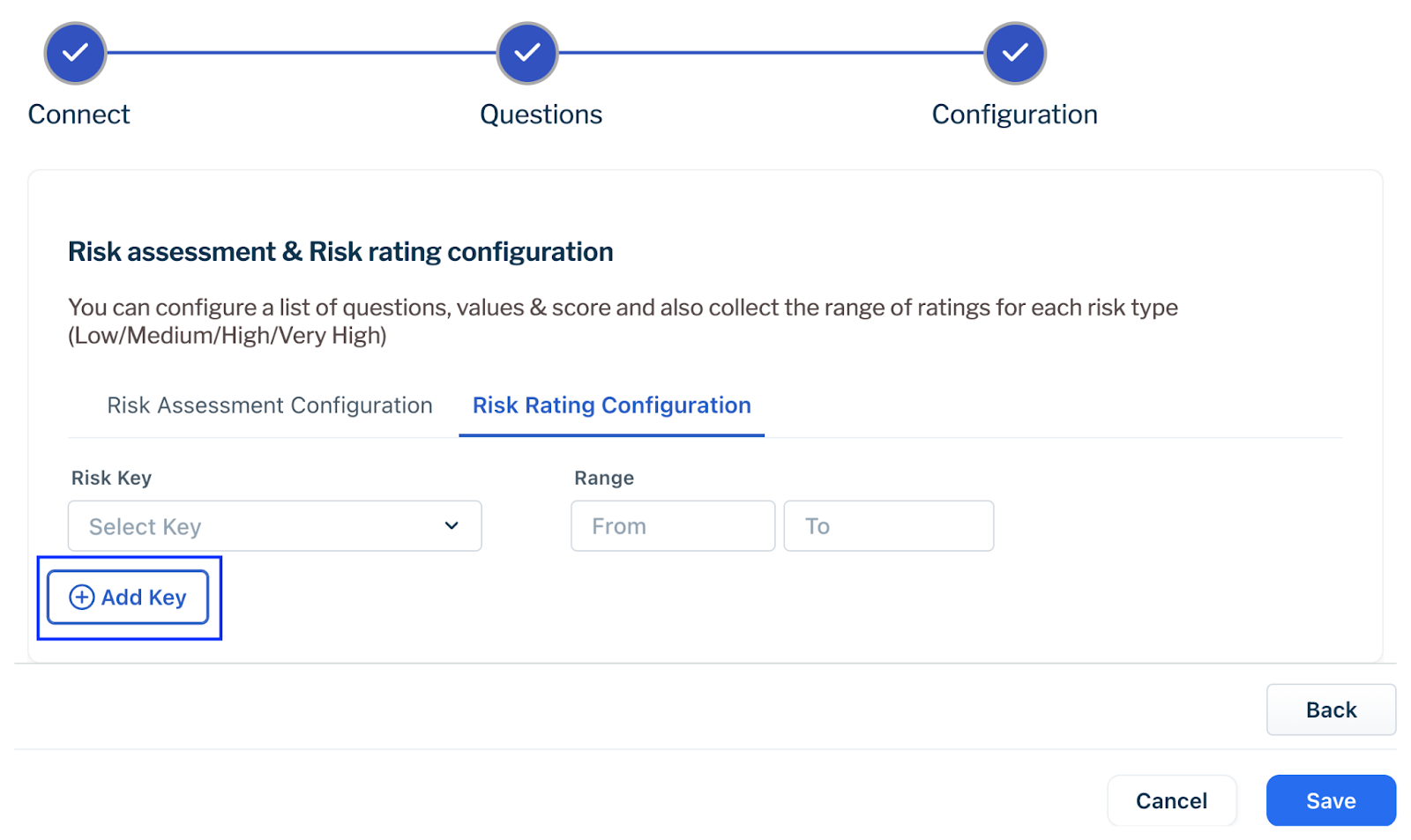Viewport: 1411px width, 840px height.
Task: Save the configuration with Save button
Action: click(1330, 801)
